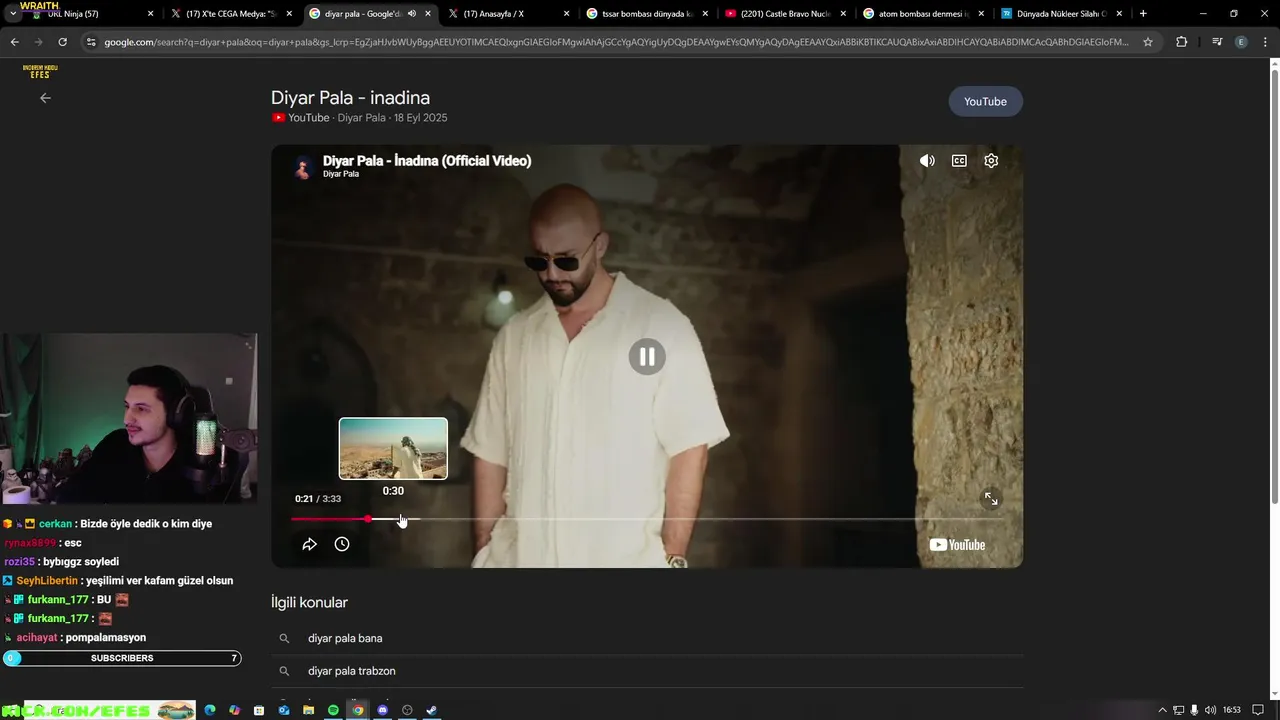Switch to X'te CEGA Medya tab

(x=230, y=14)
